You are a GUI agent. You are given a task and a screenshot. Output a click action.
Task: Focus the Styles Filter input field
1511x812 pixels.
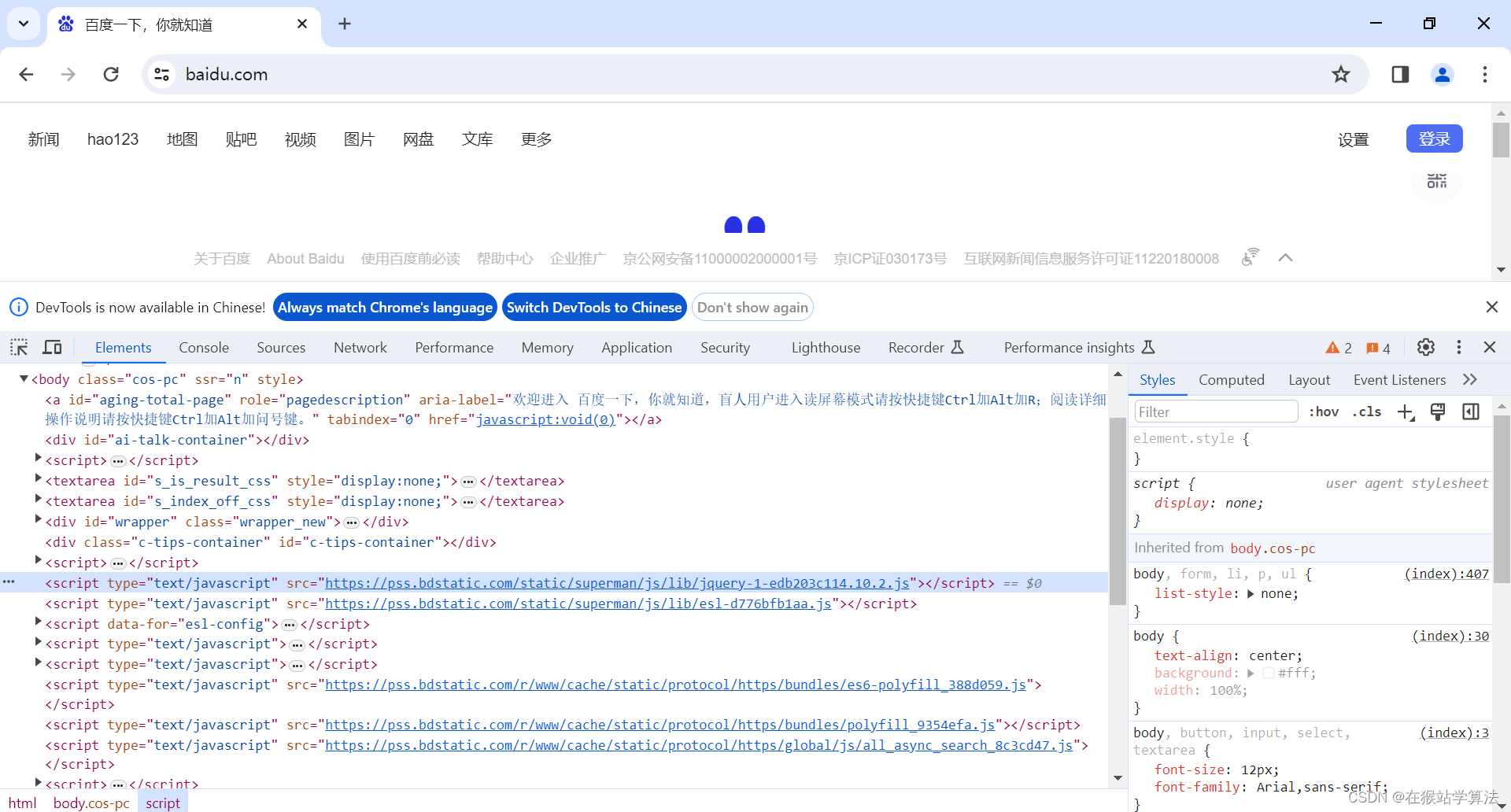tap(1216, 412)
